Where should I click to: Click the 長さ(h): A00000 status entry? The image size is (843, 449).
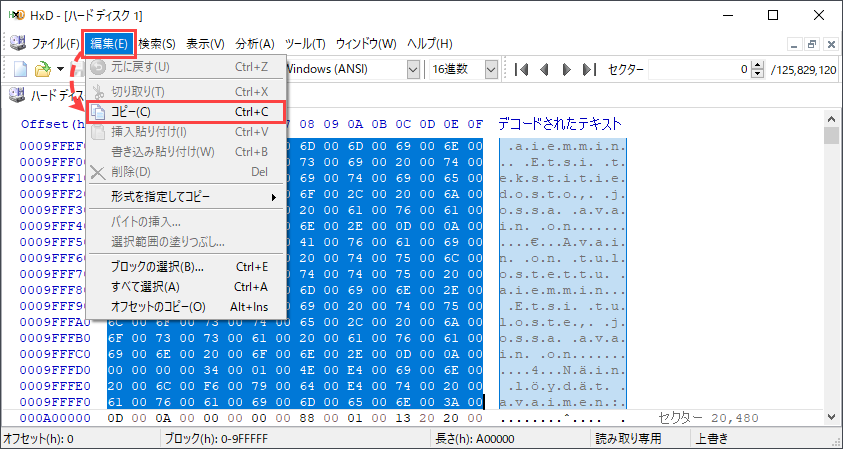(475, 439)
